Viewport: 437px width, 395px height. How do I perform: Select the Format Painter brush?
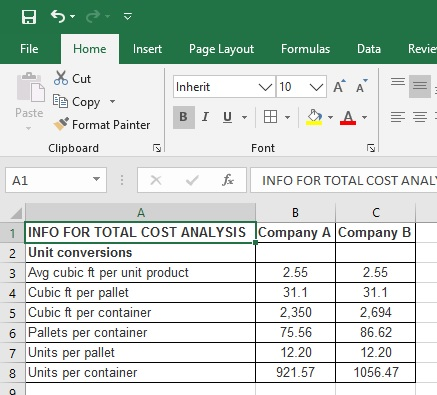click(61, 124)
